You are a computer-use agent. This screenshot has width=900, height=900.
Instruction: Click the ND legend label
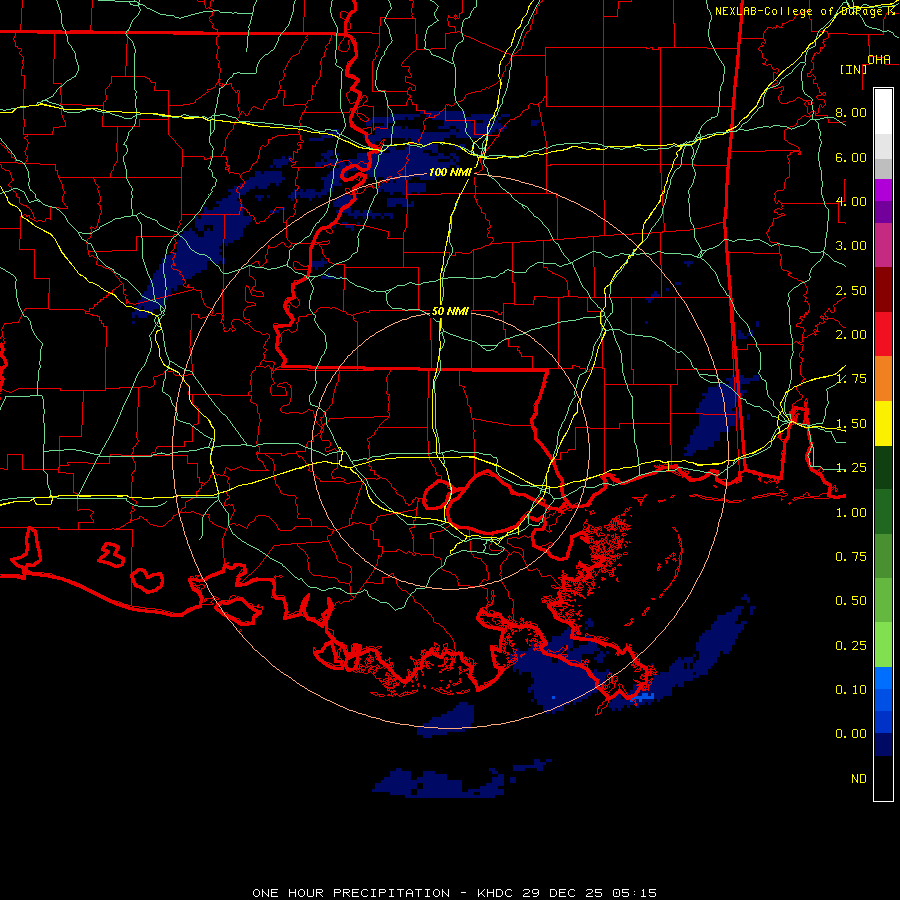859,779
